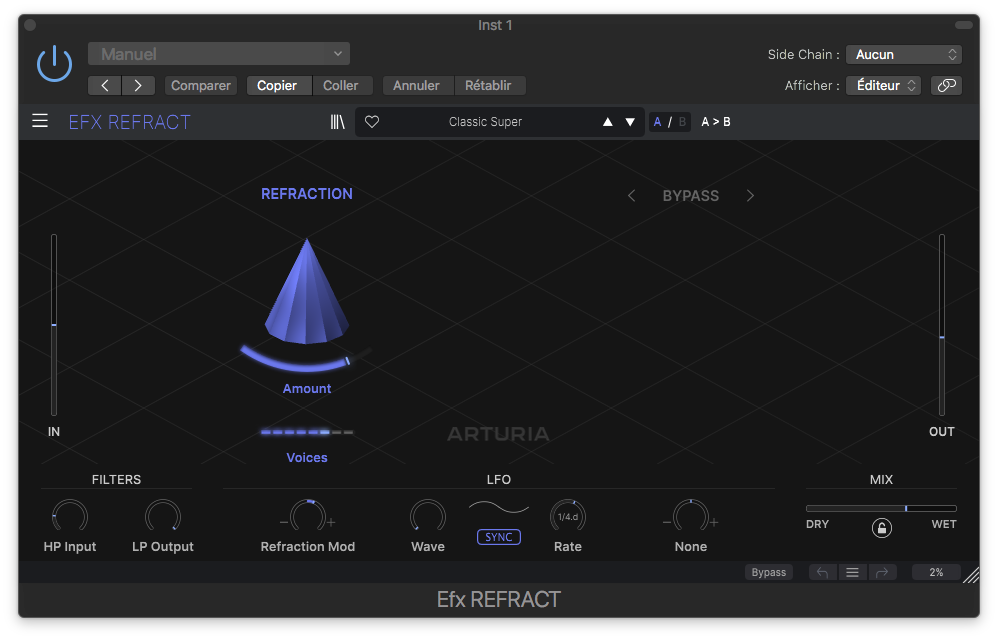
Task: Go to next preset with right chevron
Action: (138, 85)
